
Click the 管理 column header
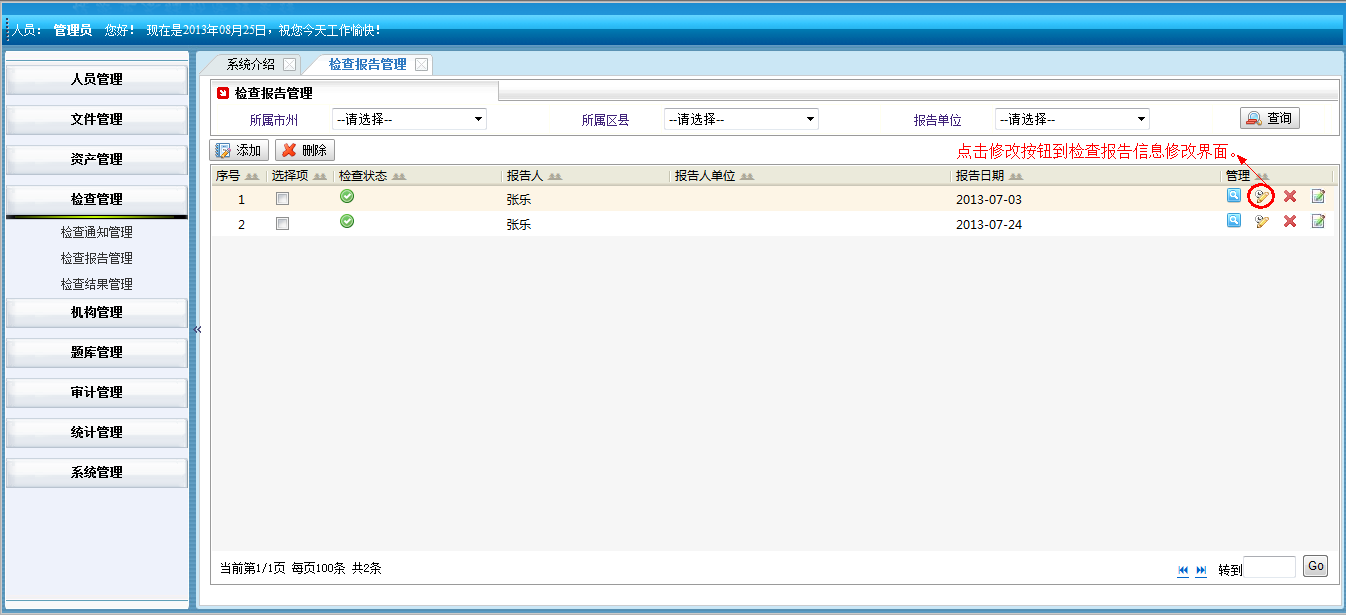point(1238,176)
